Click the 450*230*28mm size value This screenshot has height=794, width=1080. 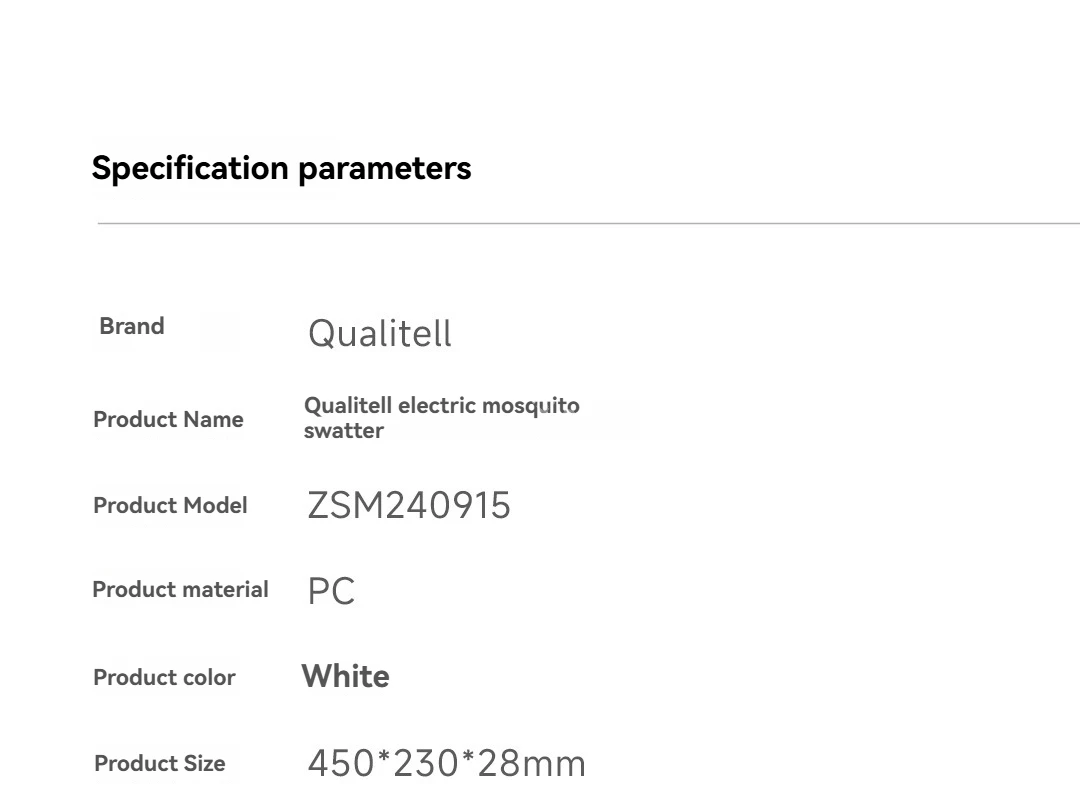[446, 763]
